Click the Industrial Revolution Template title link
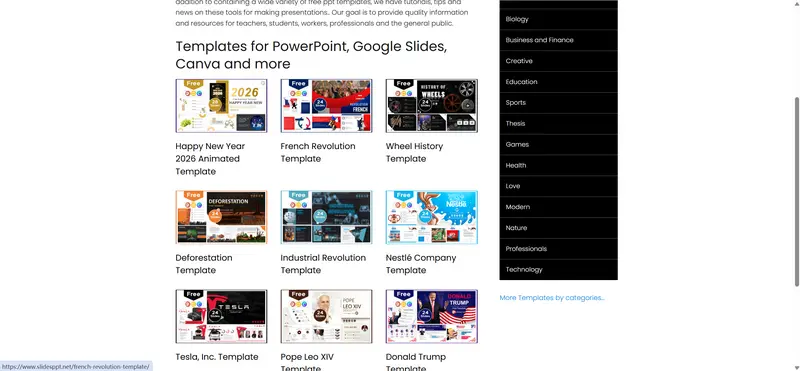Image resolution: width=800 pixels, height=371 pixels. (323, 264)
